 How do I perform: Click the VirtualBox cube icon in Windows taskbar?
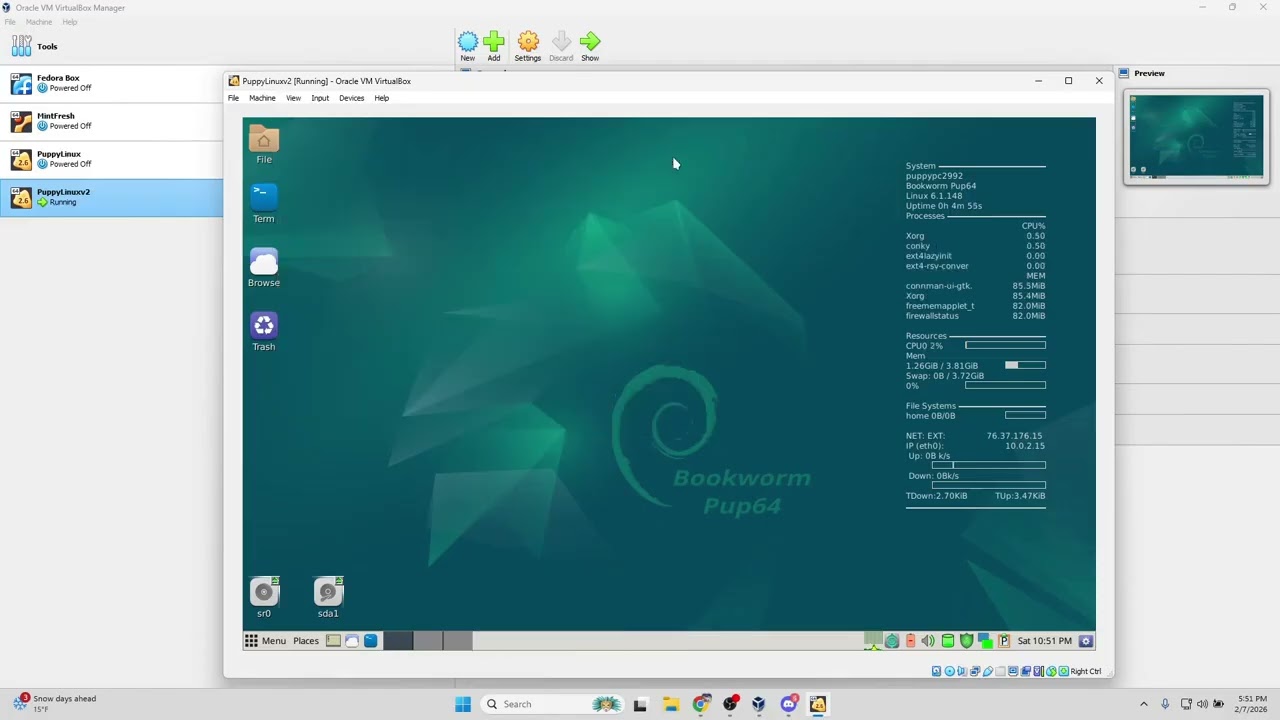(759, 704)
